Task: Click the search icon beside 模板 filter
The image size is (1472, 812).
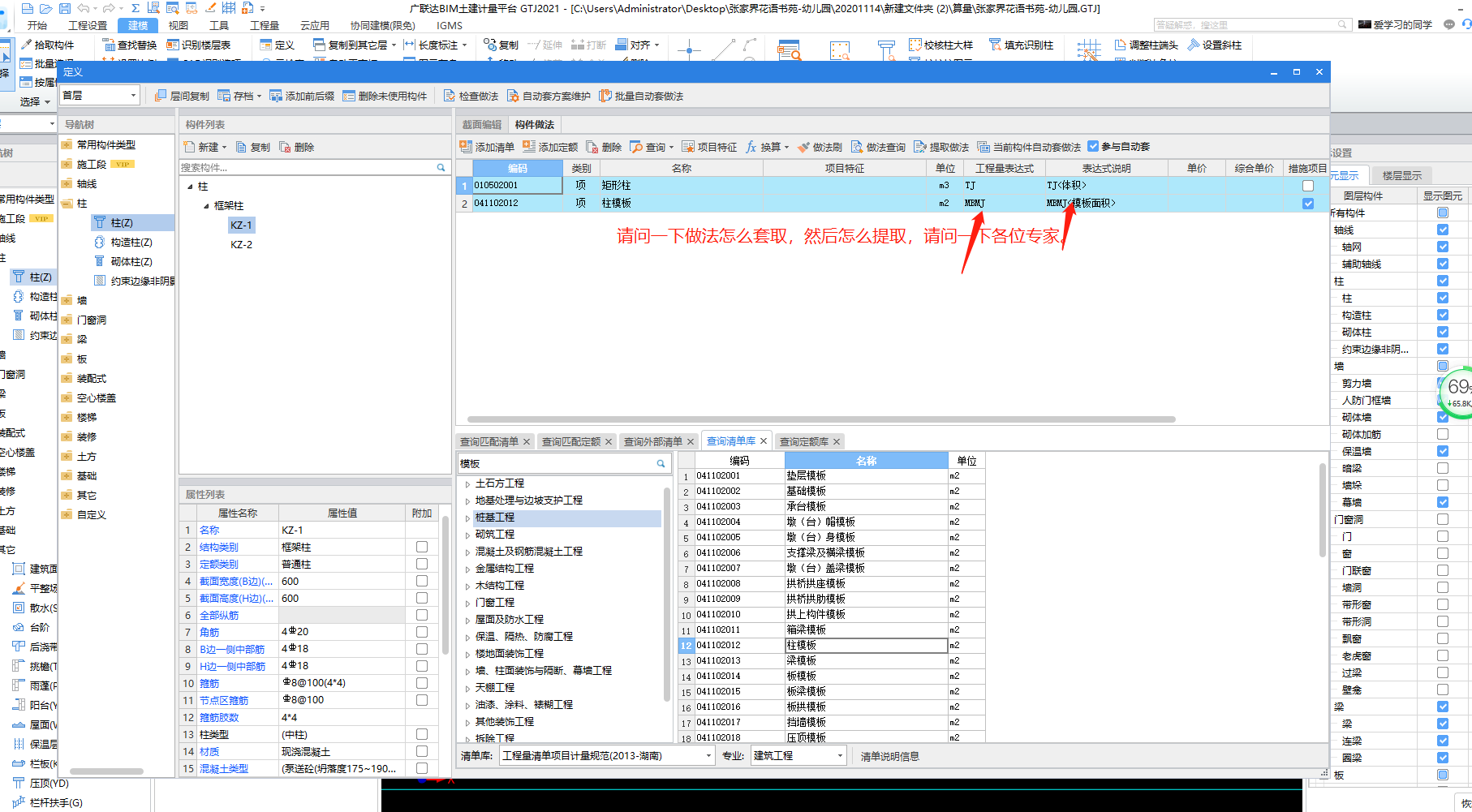Action: coord(661,463)
